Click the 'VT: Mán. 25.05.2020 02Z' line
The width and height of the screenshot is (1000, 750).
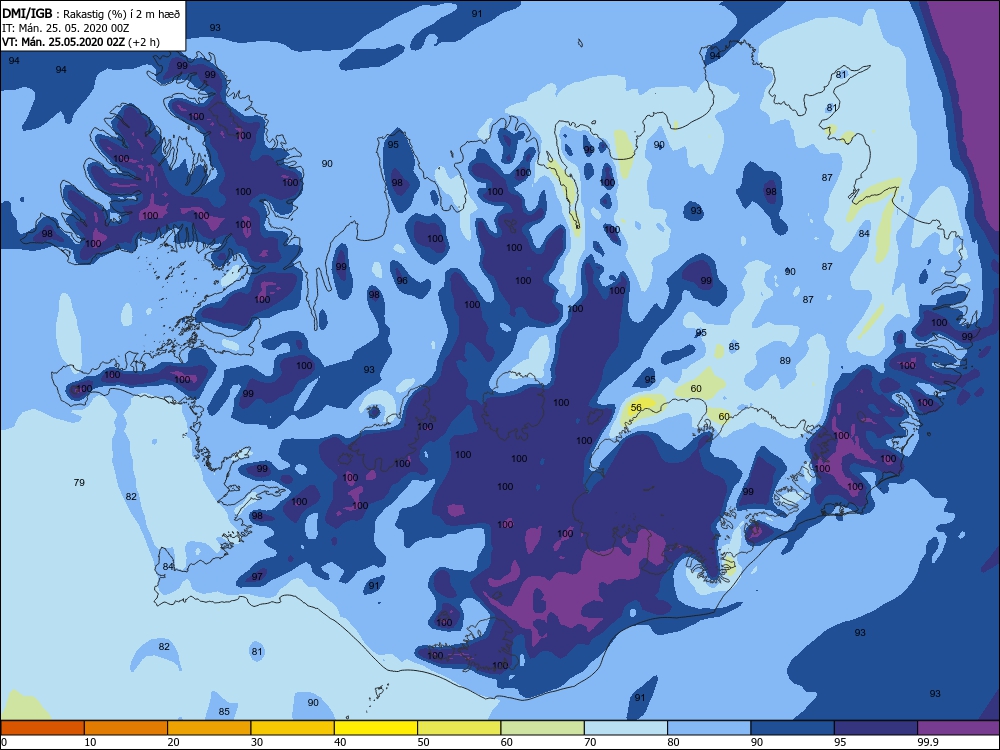pos(81,42)
